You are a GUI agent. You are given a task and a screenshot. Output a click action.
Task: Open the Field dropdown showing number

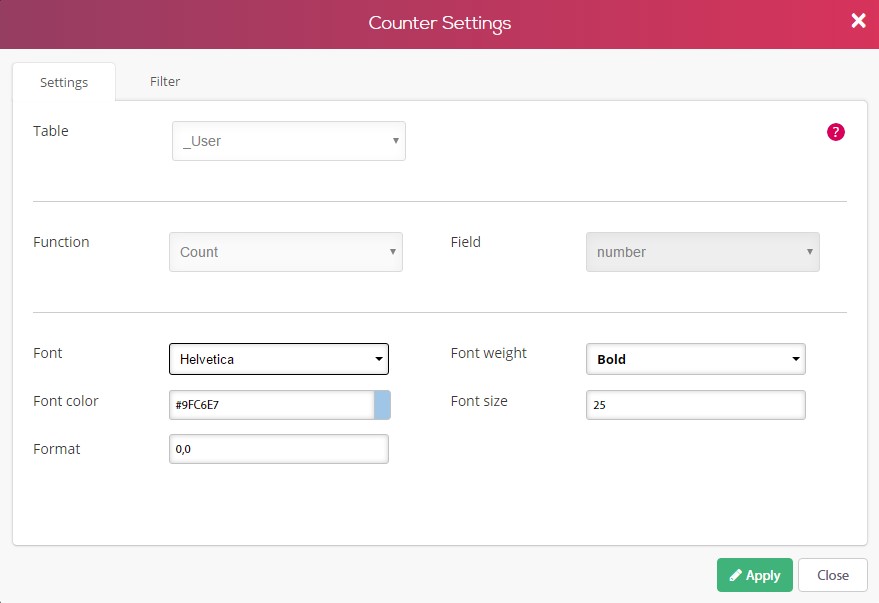[x=701, y=251]
